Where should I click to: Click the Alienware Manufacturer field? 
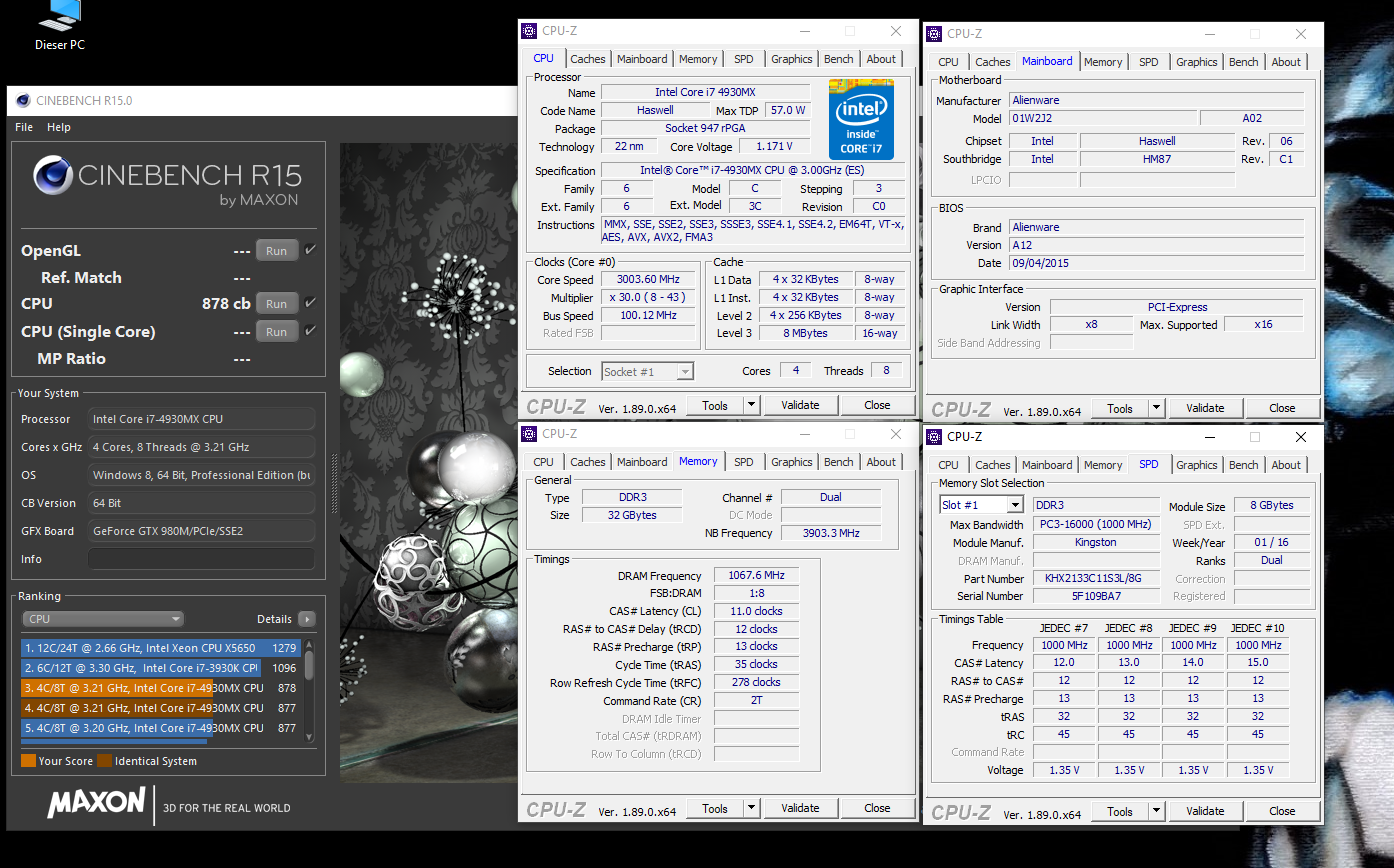pyautogui.click(x=1156, y=100)
